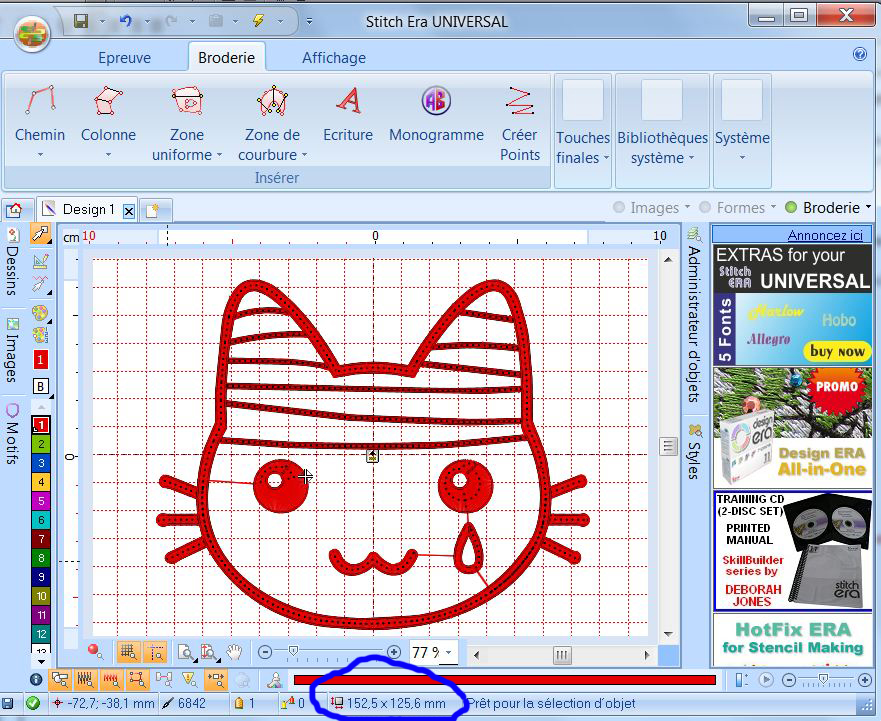This screenshot has height=721, width=881.
Task: Toggle the first highlighted view option button
Action: [x=60, y=680]
